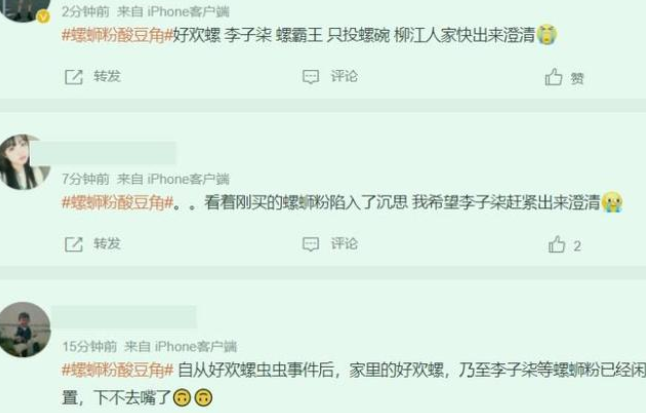Like the first post with thumbs-up
Screen dimensions: 646x413
coord(553,77)
